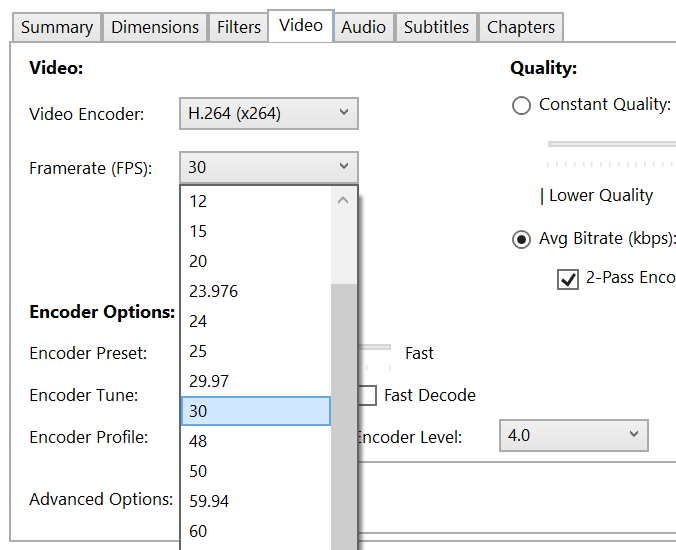The height and width of the screenshot is (550, 676).
Task: Open the Chapters tab
Action: pyautogui.click(x=521, y=27)
